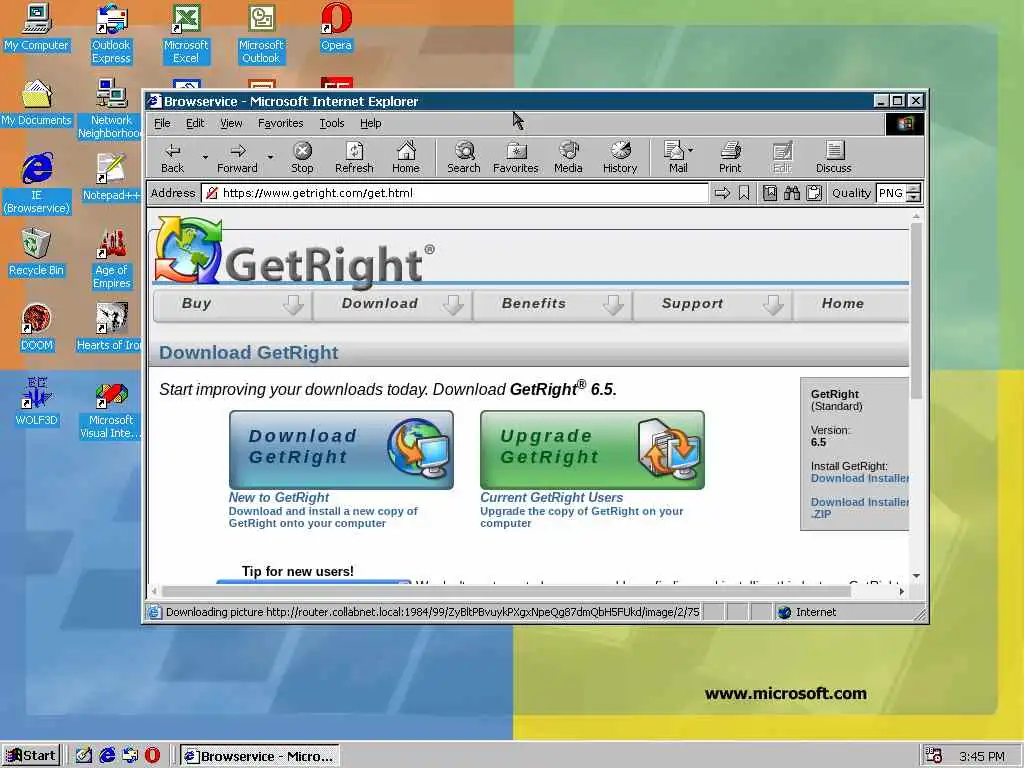Image resolution: width=1024 pixels, height=768 pixels.
Task: Open the View menu
Action: [x=231, y=123]
